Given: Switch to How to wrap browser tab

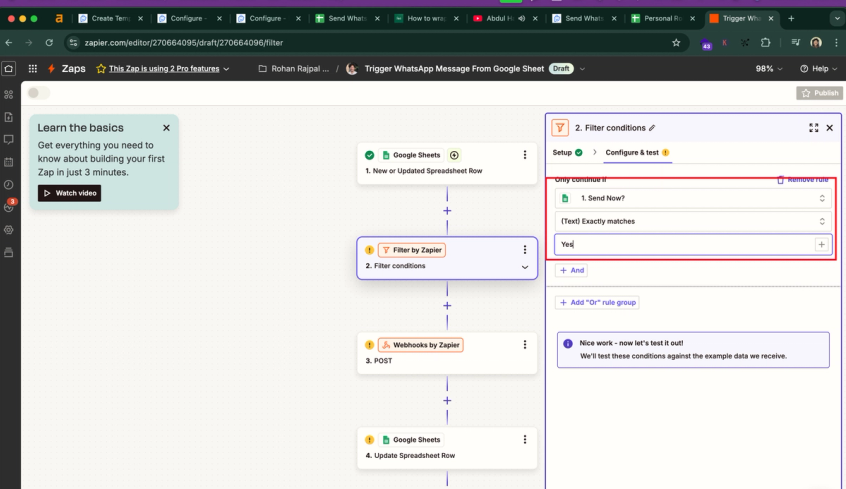Looking at the screenshot, I should coord(426,18).
